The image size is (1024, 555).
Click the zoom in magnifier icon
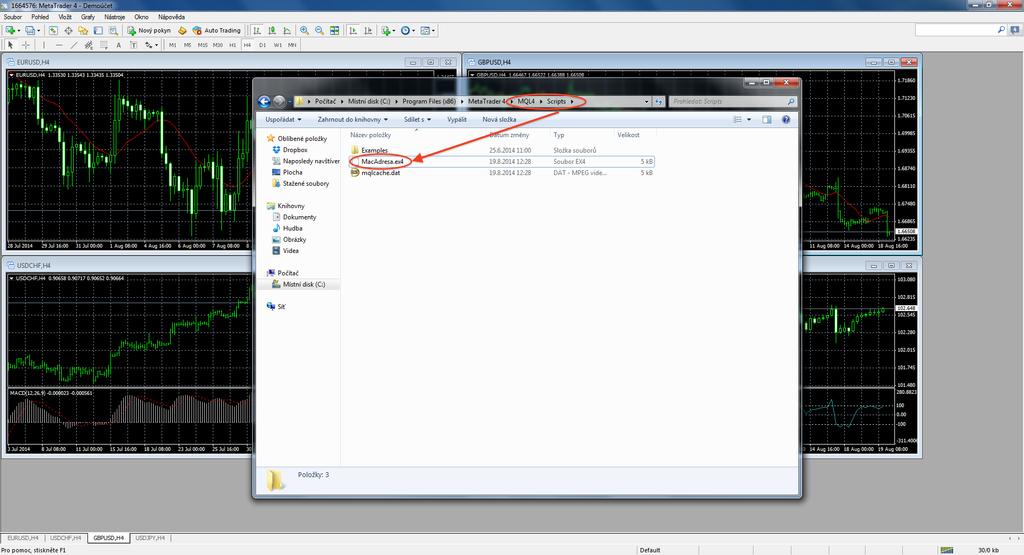(x=304, y=30)
